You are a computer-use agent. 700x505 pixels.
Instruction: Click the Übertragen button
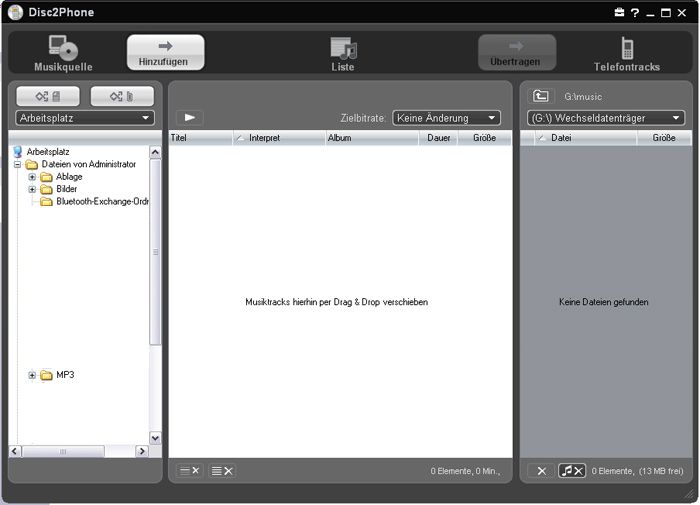[517, 52]
